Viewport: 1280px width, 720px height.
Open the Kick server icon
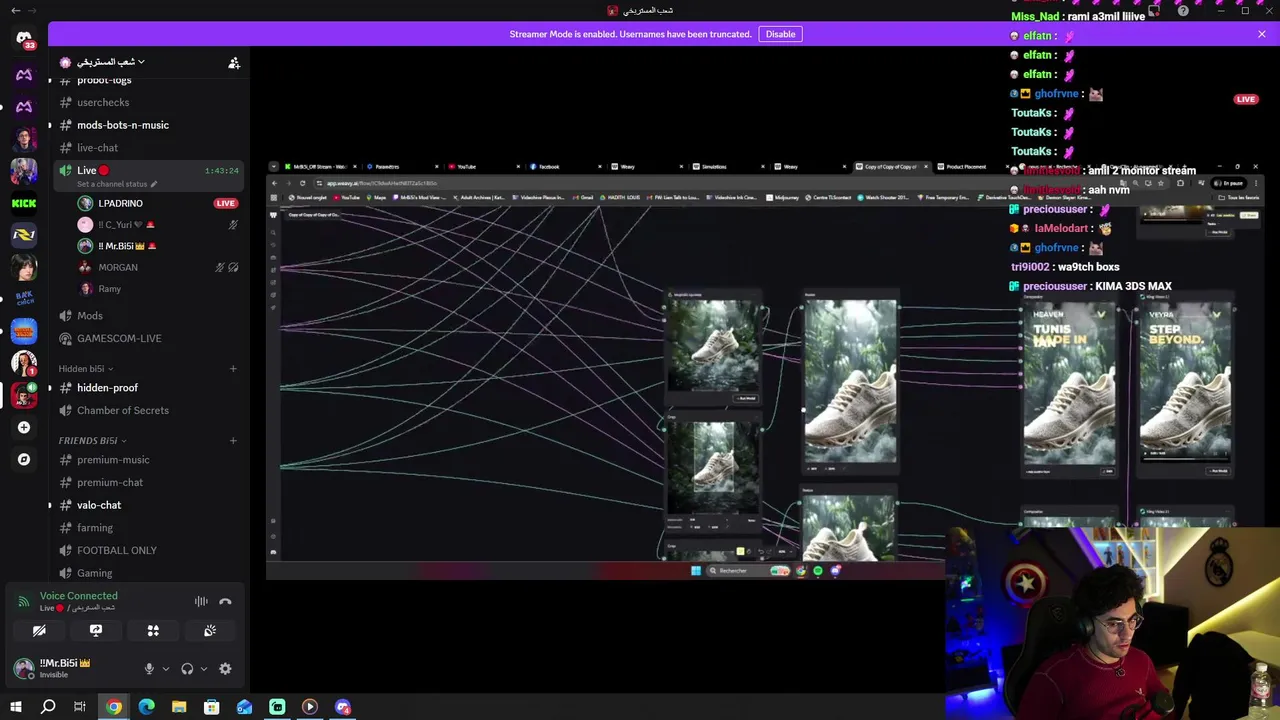click(24, 203)
